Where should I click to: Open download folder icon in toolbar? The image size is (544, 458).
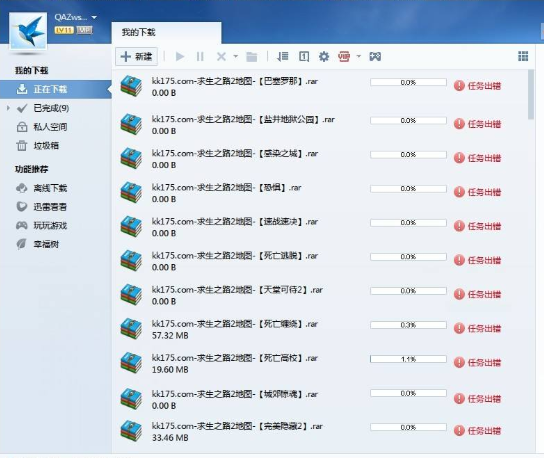[252, 57]
